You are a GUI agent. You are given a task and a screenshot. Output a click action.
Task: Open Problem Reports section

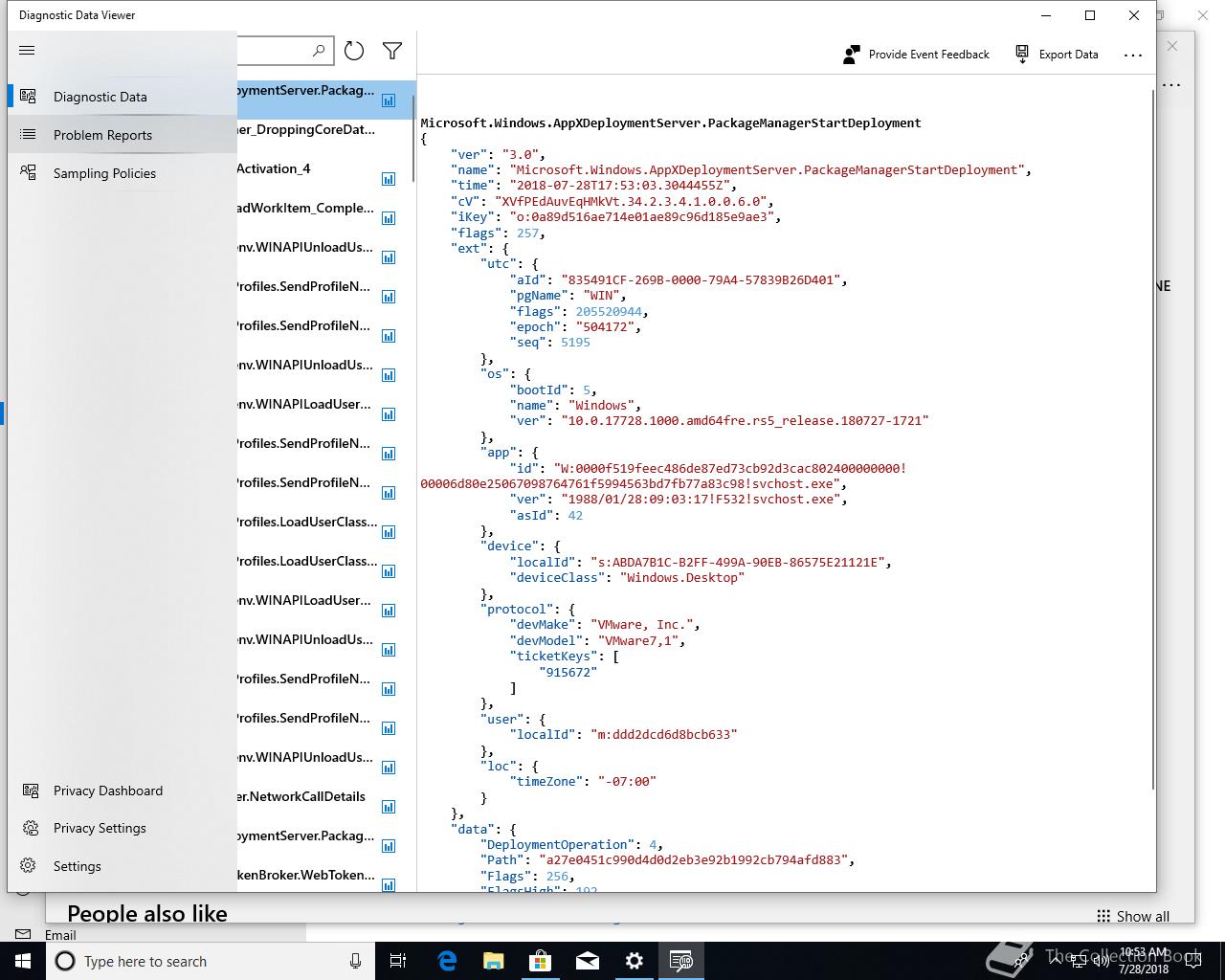(x=122, y=135)
